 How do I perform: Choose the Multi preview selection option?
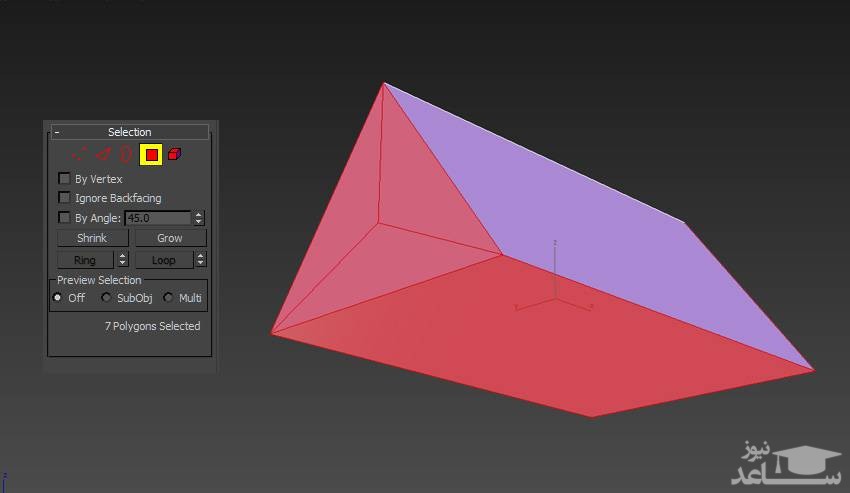click(x=168, y=298)
